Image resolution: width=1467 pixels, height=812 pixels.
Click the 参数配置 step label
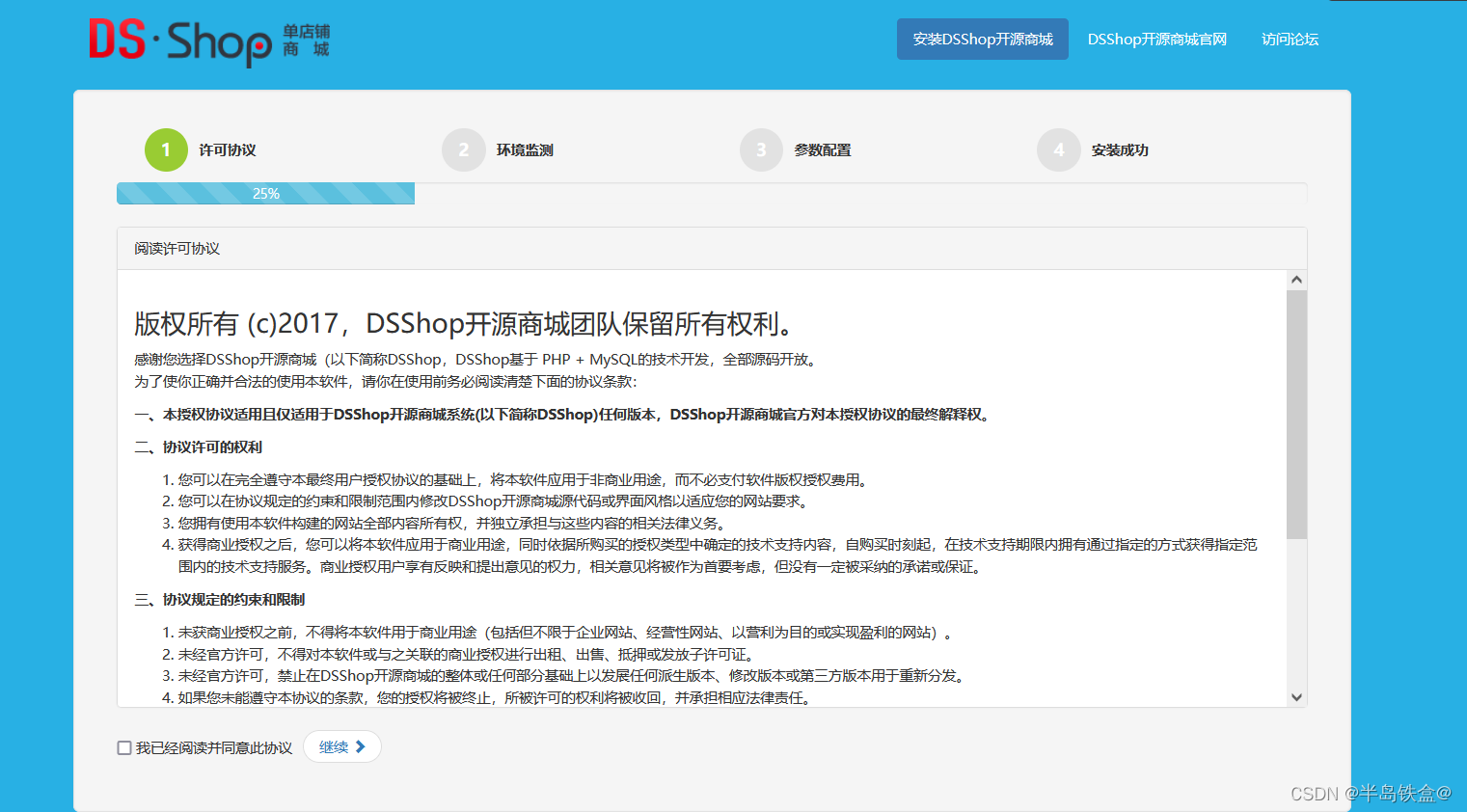823,150
